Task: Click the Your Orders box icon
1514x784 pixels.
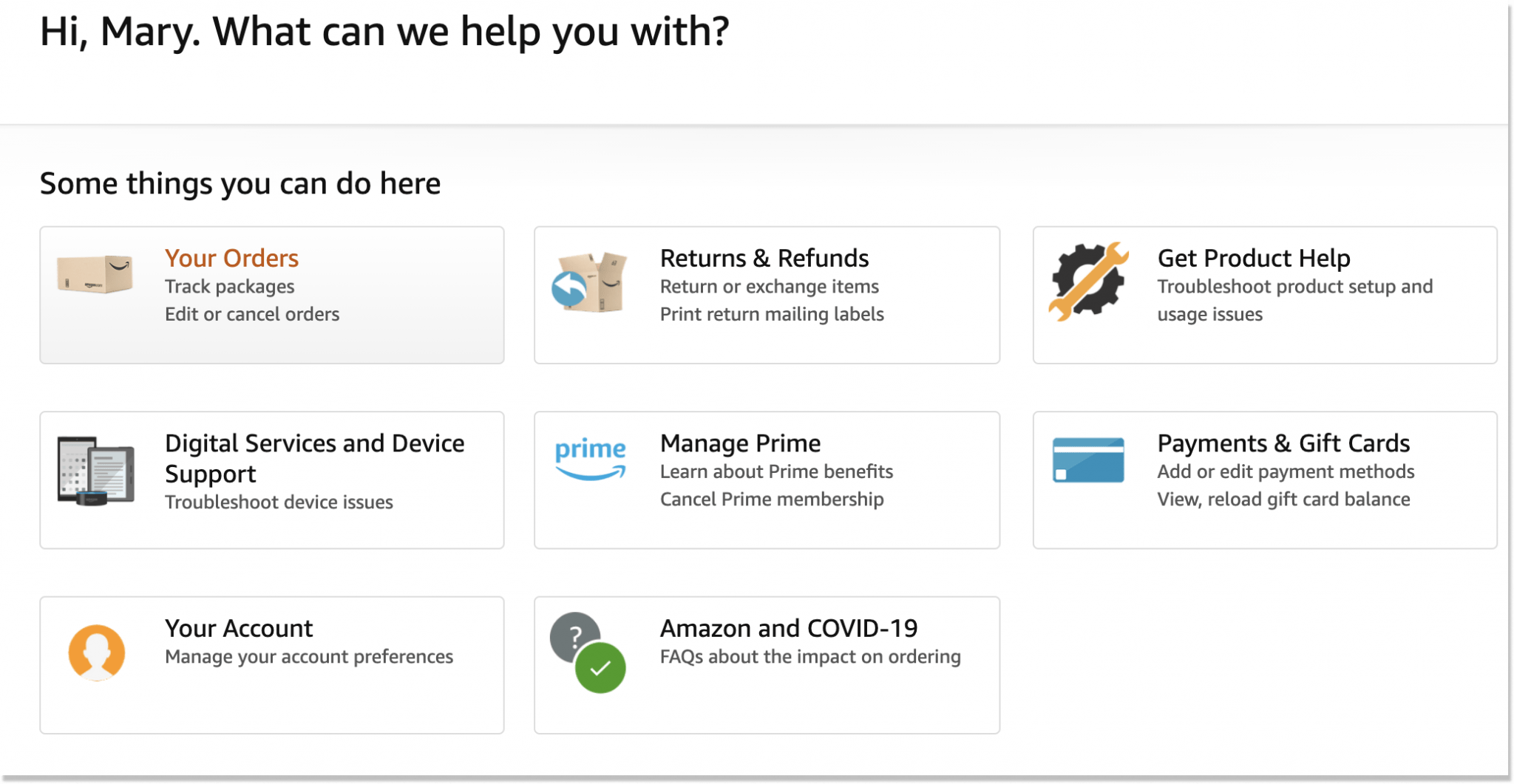Action: click(93, 275)
